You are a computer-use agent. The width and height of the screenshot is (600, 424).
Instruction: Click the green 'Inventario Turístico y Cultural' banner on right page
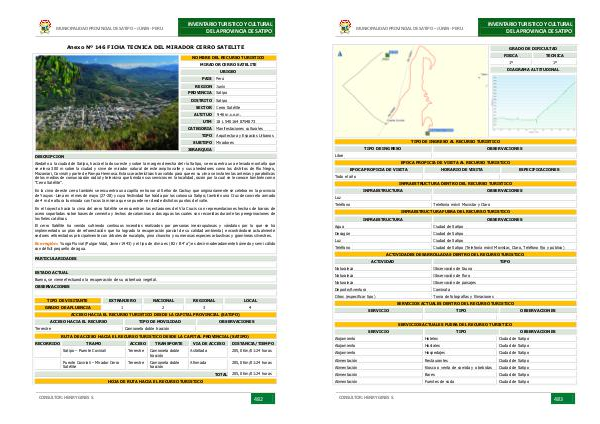(x=527, y=27)
